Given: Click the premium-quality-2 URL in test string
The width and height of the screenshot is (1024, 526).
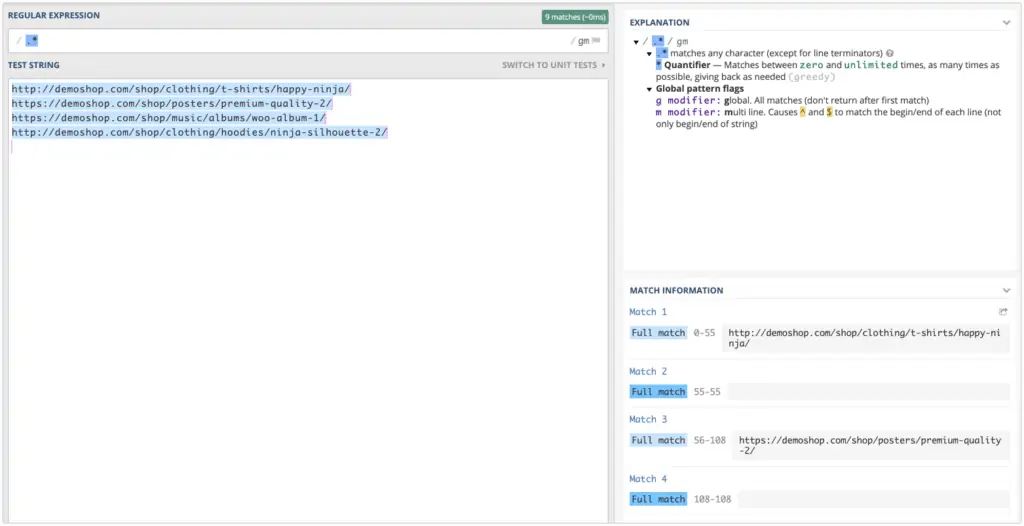Looking at the screenshot, I should [172, 104].
